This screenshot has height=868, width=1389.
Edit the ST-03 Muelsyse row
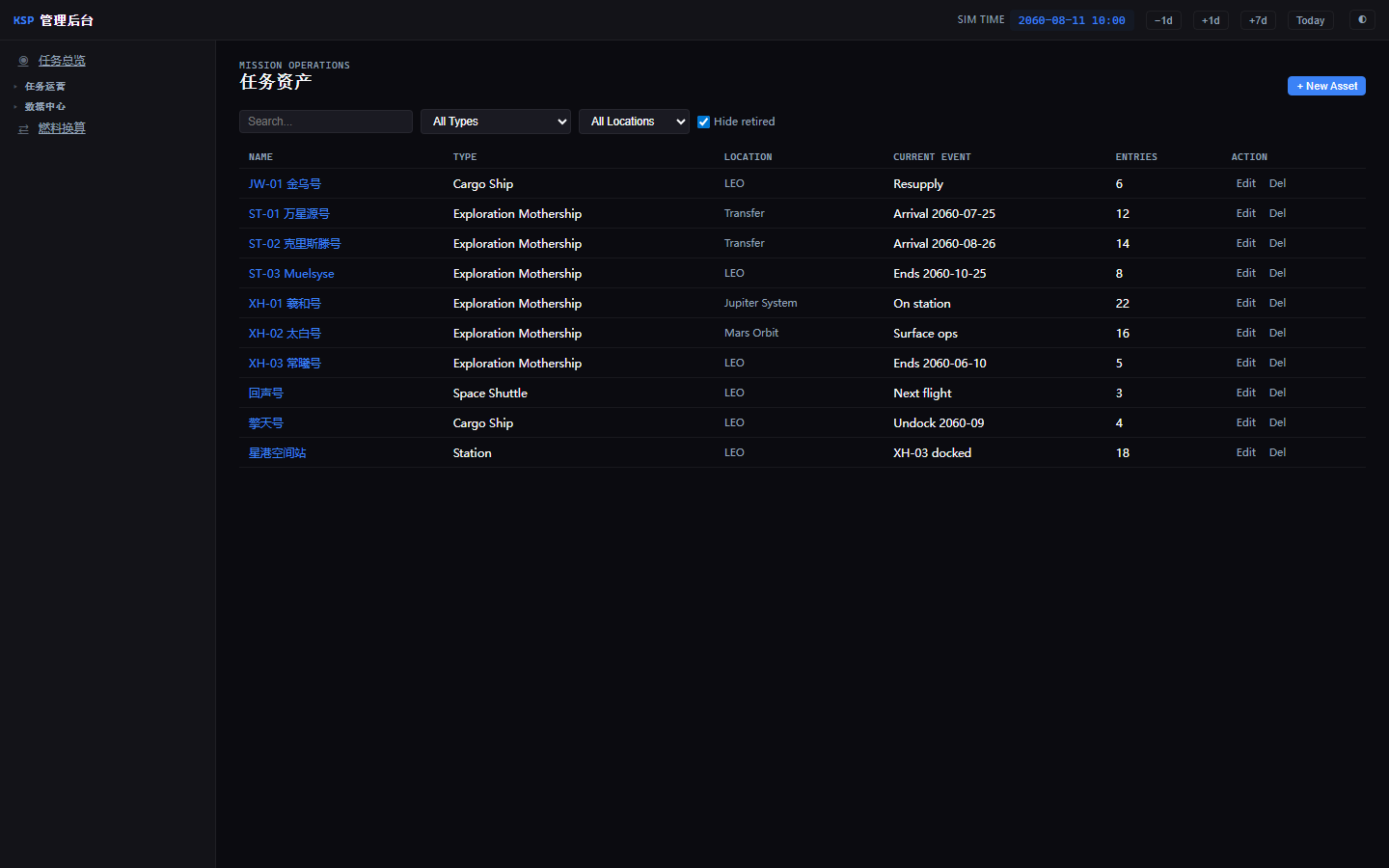(1246, 273)
